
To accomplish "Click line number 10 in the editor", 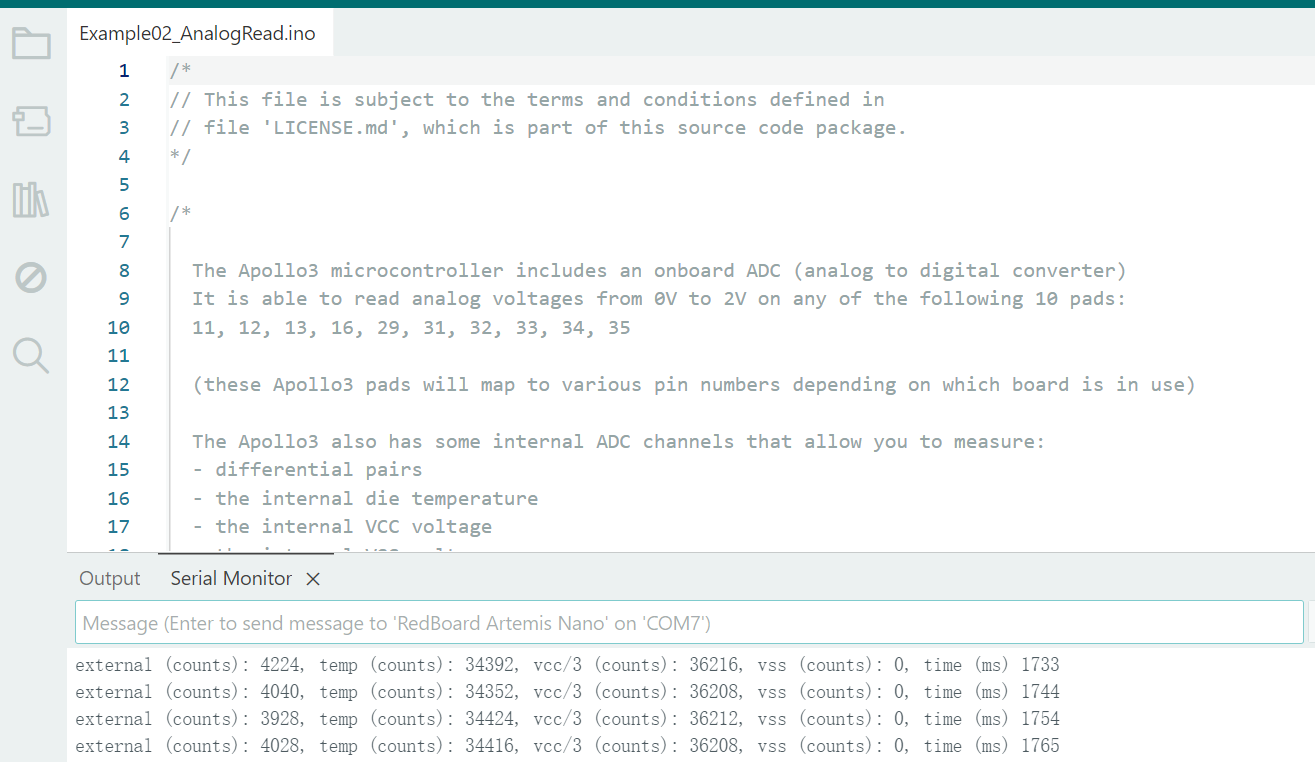I will click(118, 327).
